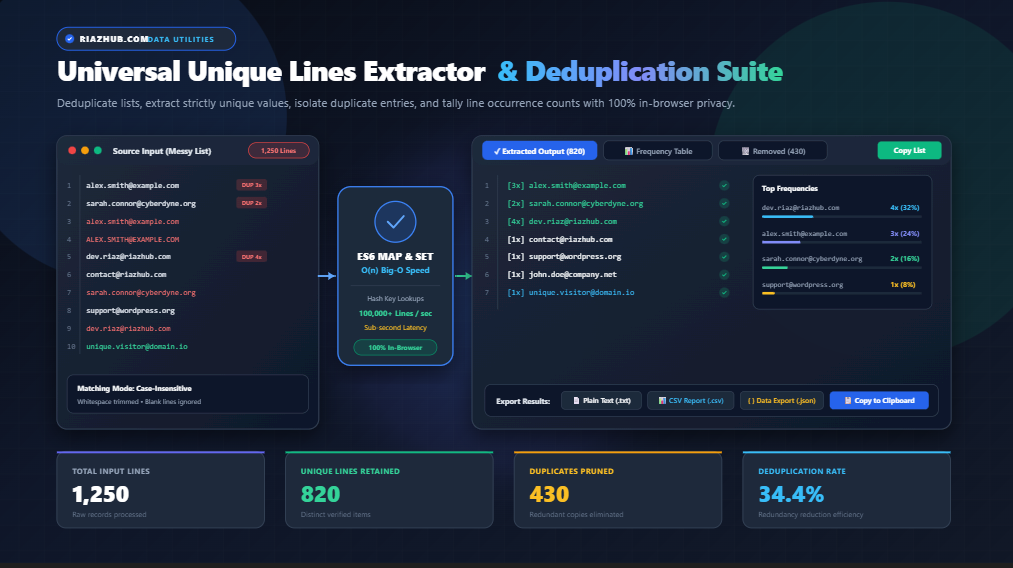
Task: Select the Extracted Output (820) tab
Action: tap(539, 151)
